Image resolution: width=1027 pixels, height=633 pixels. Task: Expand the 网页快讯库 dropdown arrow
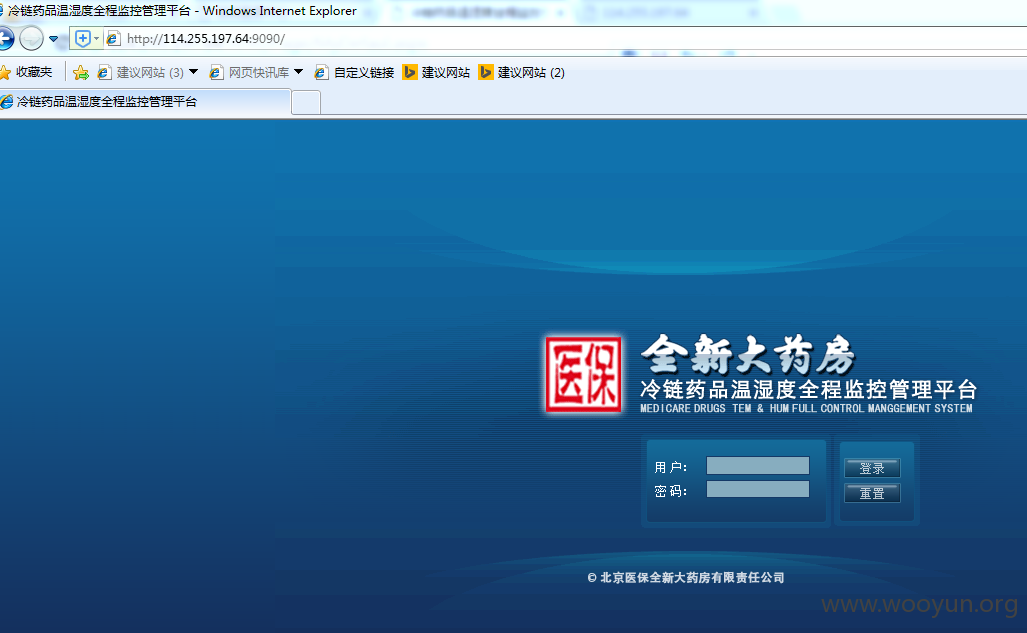299,71
